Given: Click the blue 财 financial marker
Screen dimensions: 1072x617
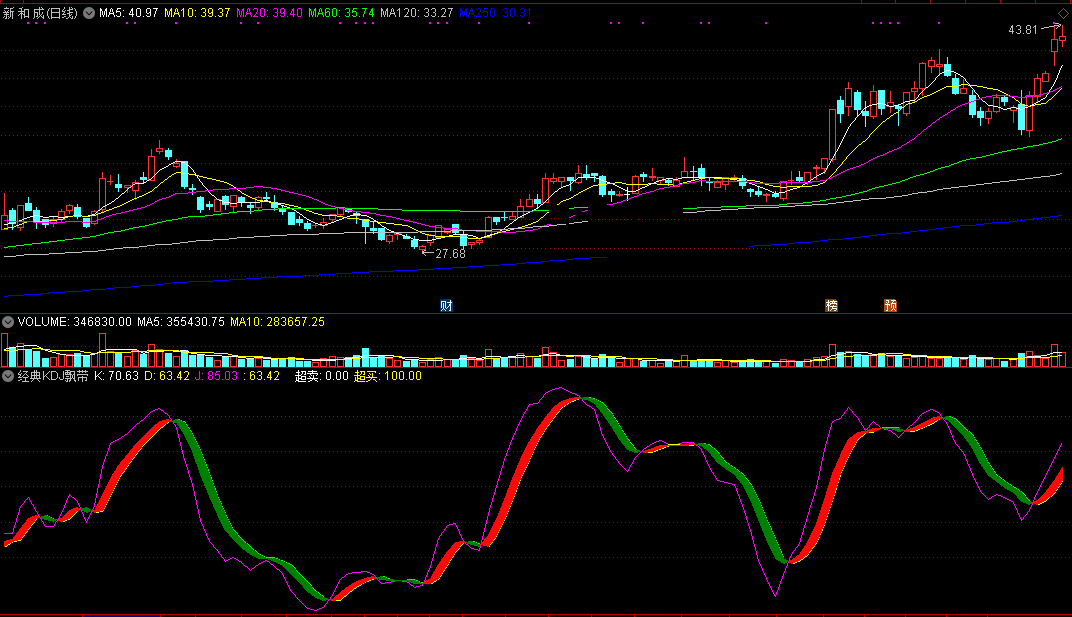Looking at the screenshot, I should (x=446, y=306).
